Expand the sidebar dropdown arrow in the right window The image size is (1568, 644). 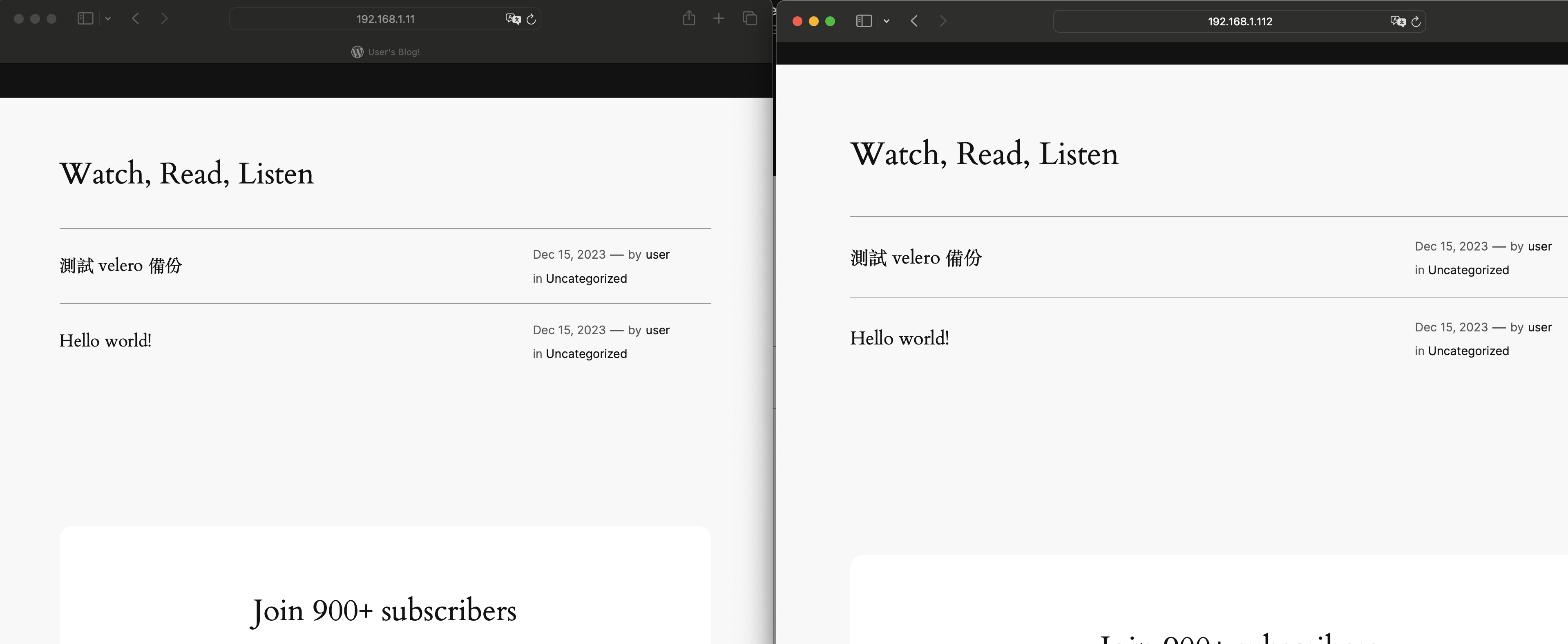click(887, 21)
